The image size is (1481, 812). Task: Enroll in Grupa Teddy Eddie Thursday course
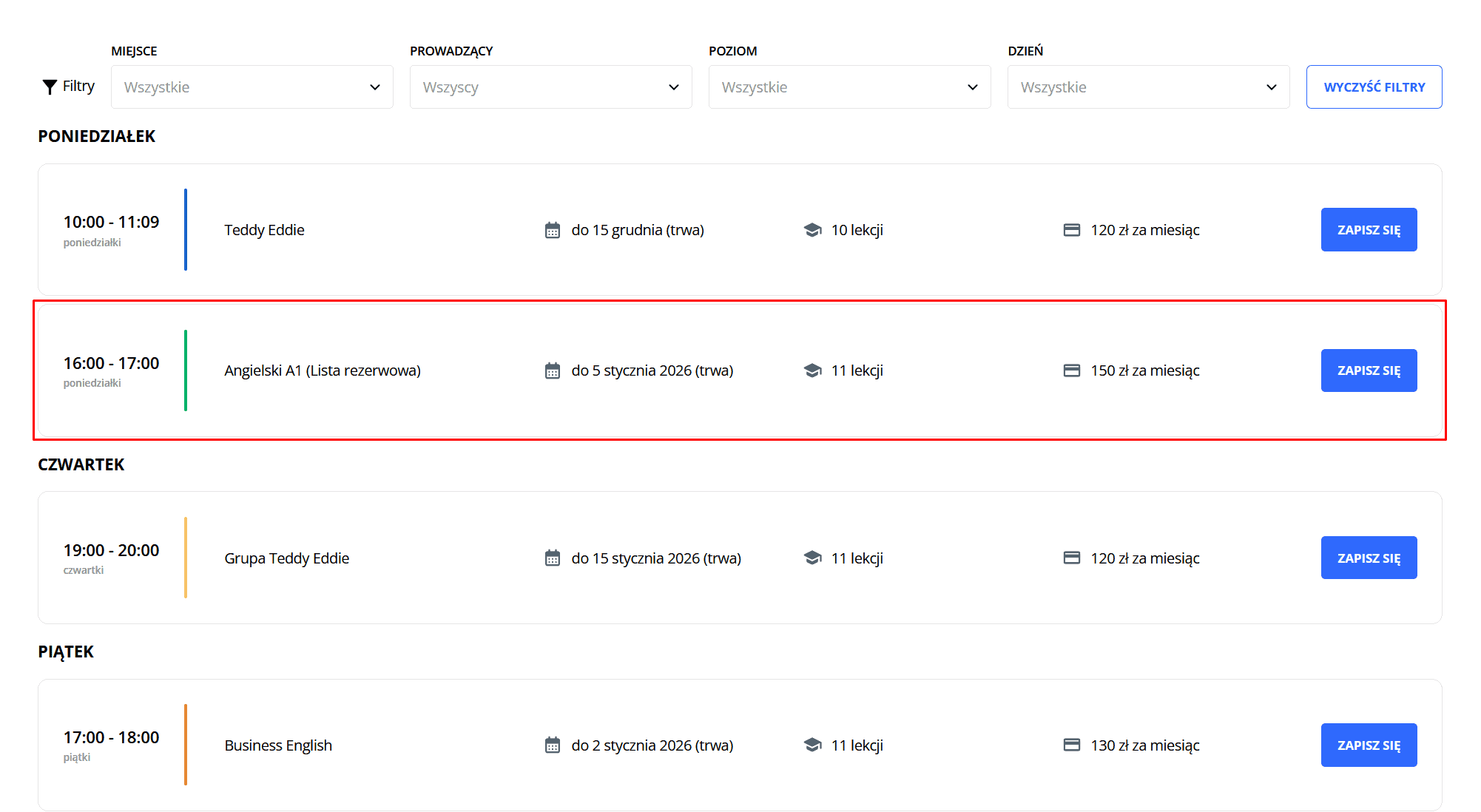1369,558
